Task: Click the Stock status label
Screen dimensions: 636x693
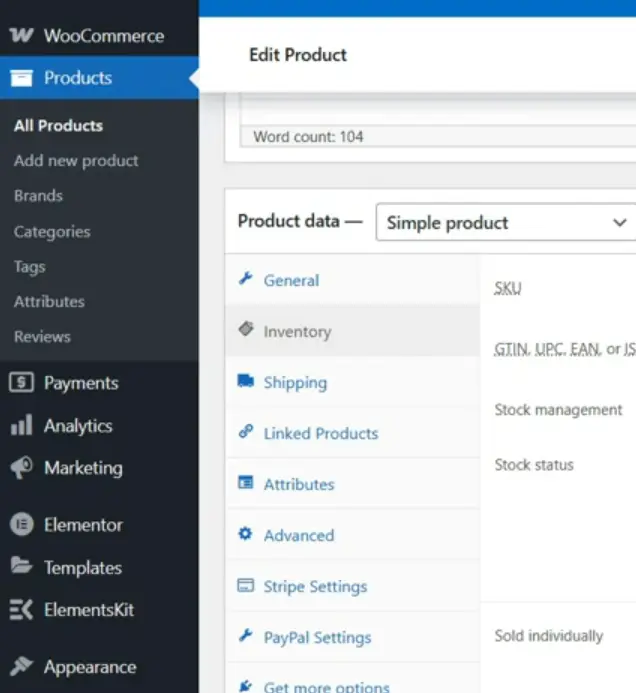Action: click(x=534, y=465)
